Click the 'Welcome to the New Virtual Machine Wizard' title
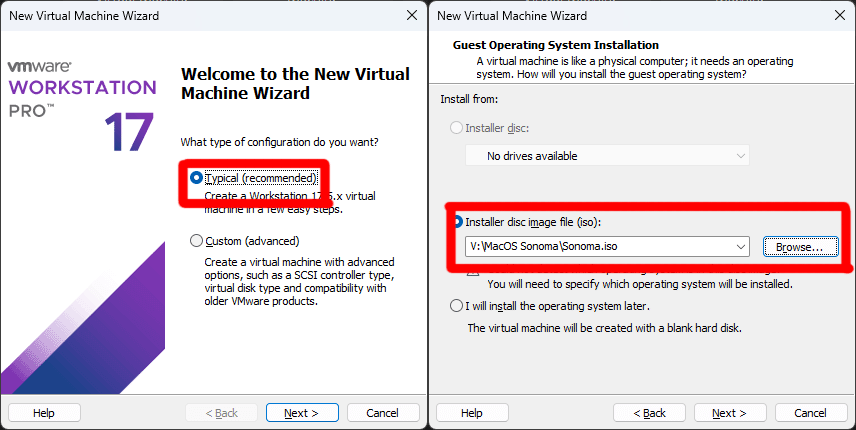Image resolution: width=856 pixels, height=430 pixels. point(295,83)
